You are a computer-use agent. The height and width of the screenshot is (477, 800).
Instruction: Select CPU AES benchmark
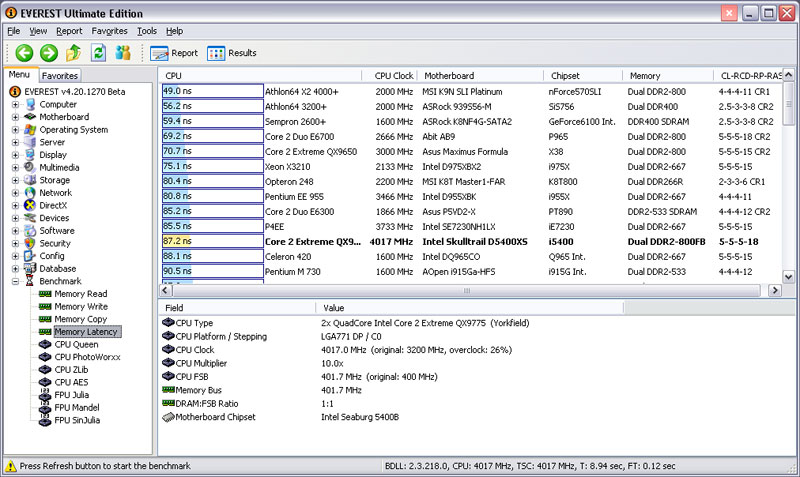[x=71, y=382]
